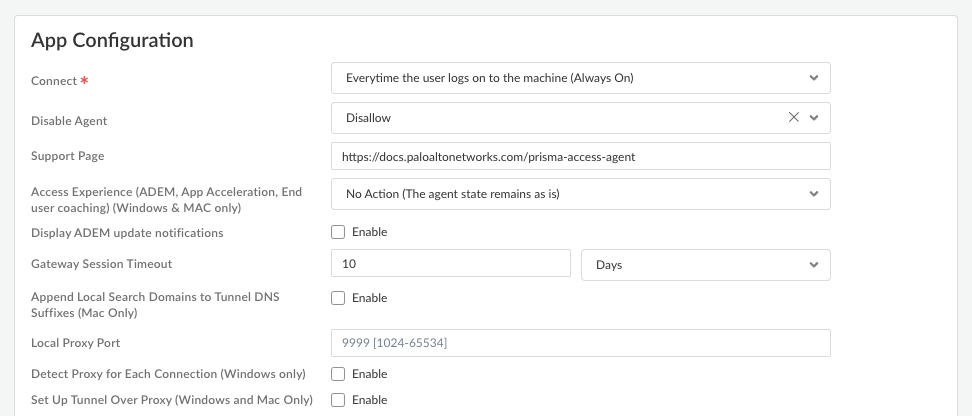
Task: Click the Gateway Session Timeout value field
Action: tap(450, 265)
